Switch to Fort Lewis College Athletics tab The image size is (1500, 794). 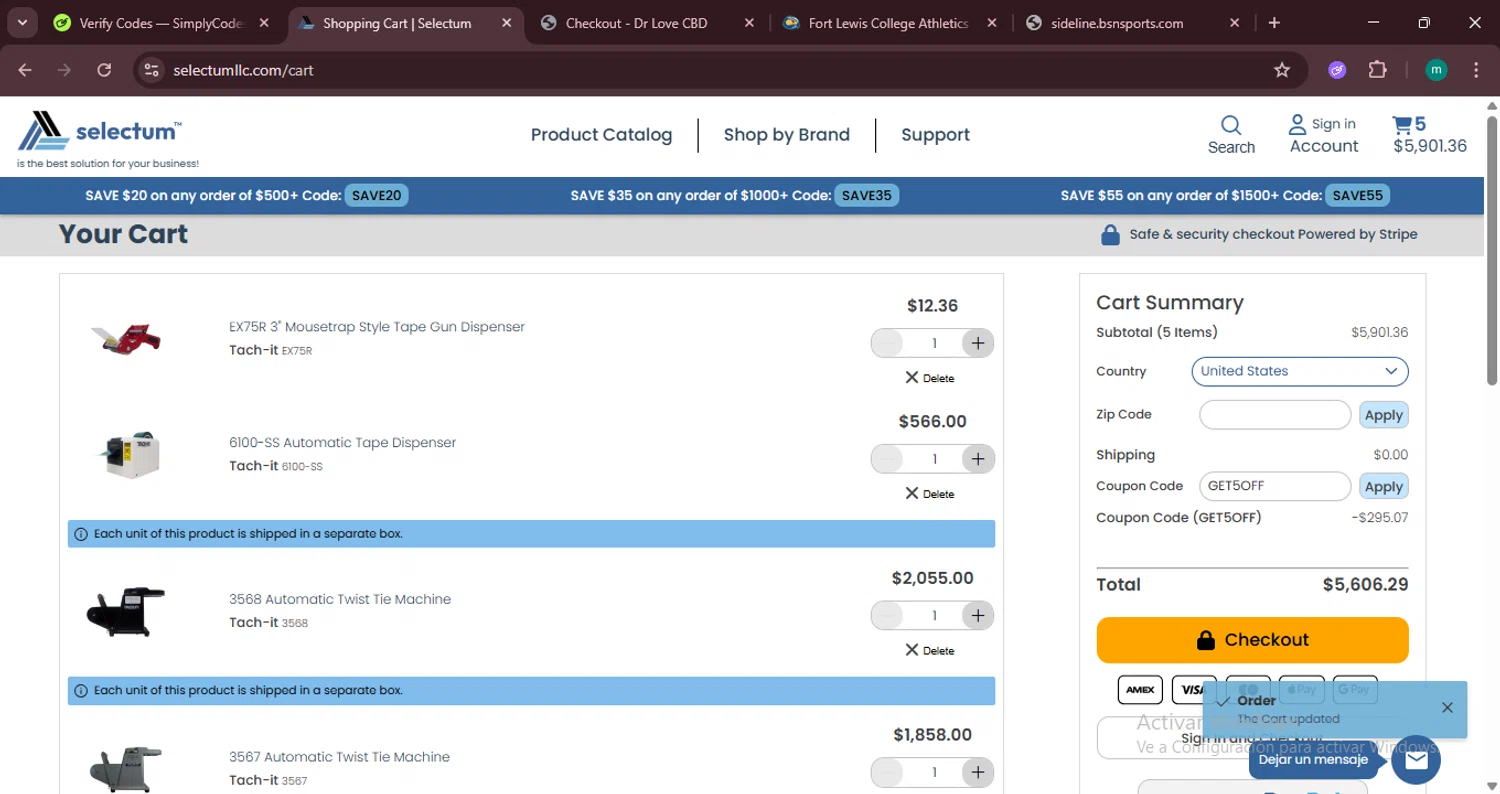tap(891, 22)
